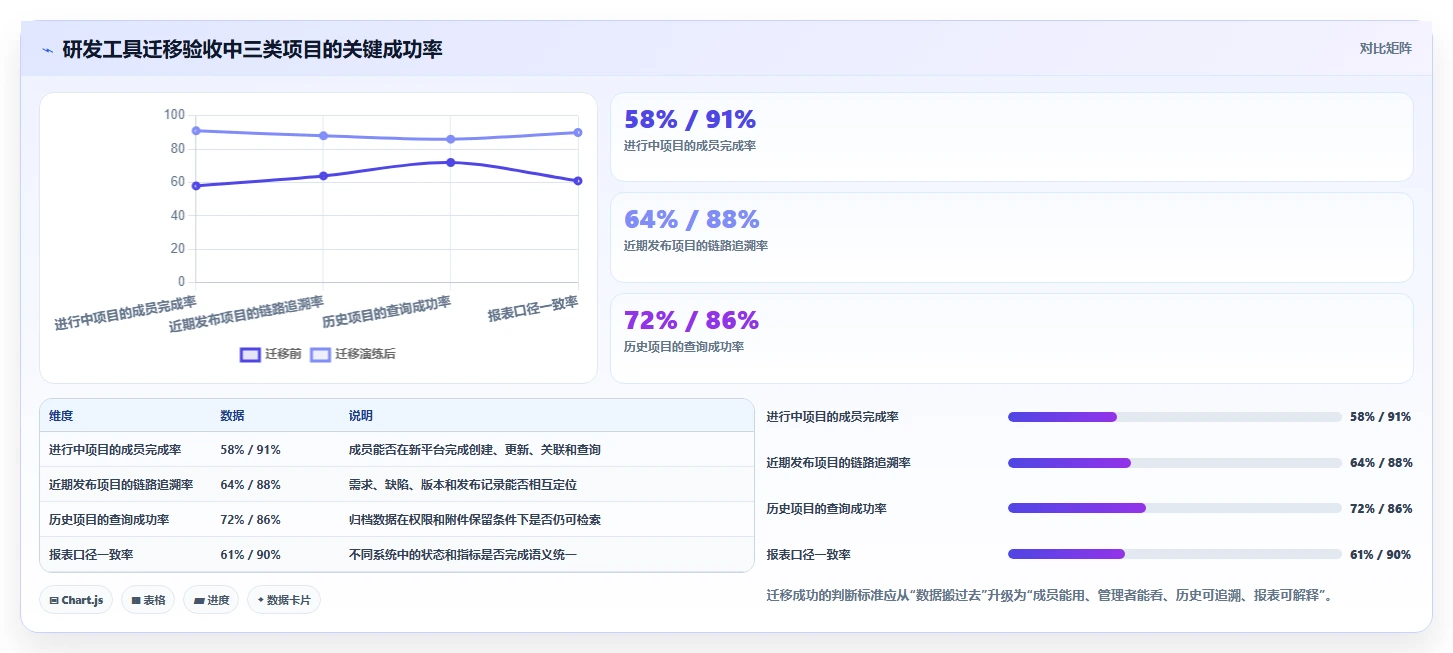Viewport: 1453px width, 653px height.
Task: Click x-axis label 报表口径一致率 under chart
Action: pyautogui.click(x=533, y=308)
